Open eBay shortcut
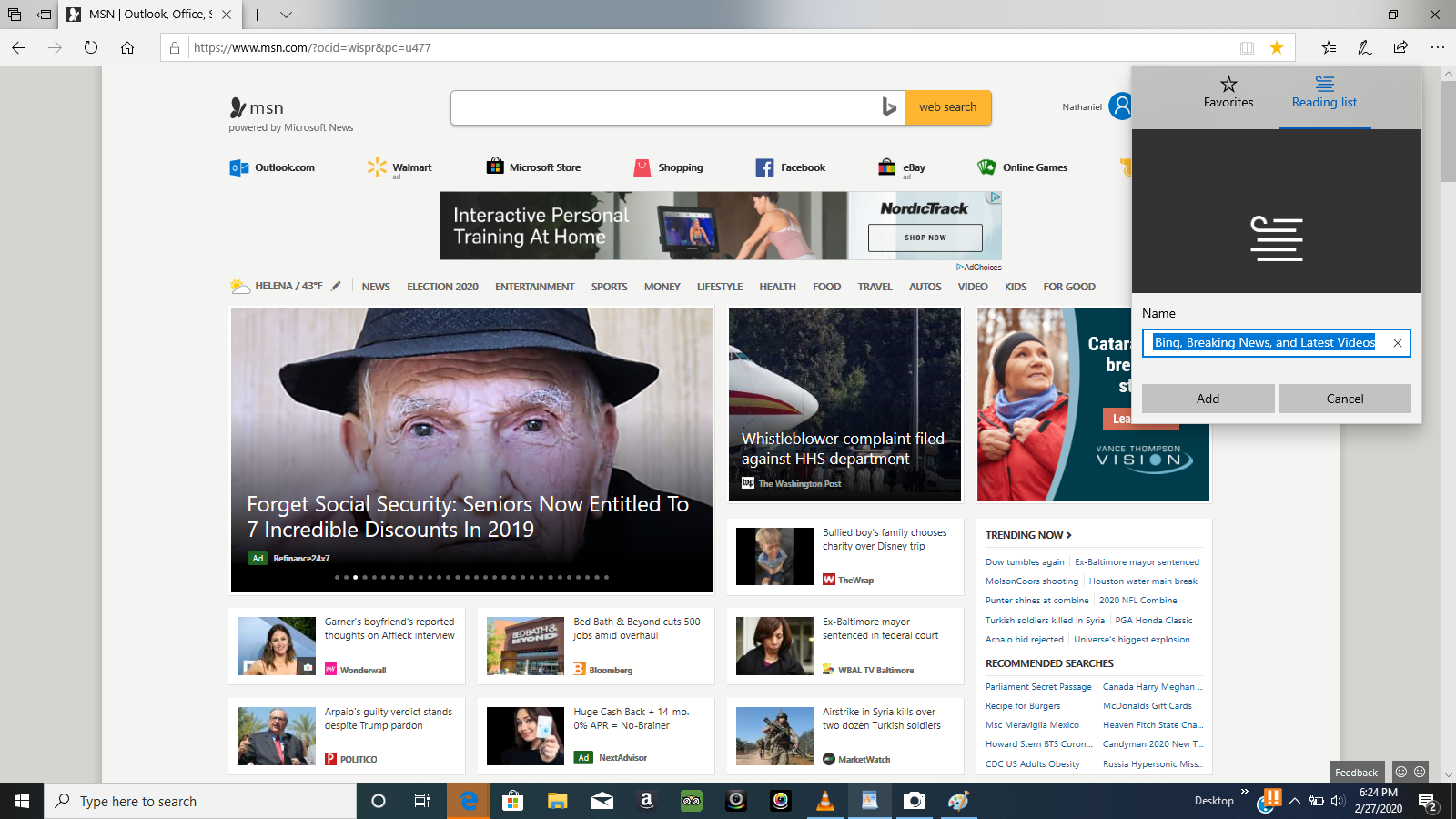This screenshot has height=819, width=1456. [x=902, y=167]
